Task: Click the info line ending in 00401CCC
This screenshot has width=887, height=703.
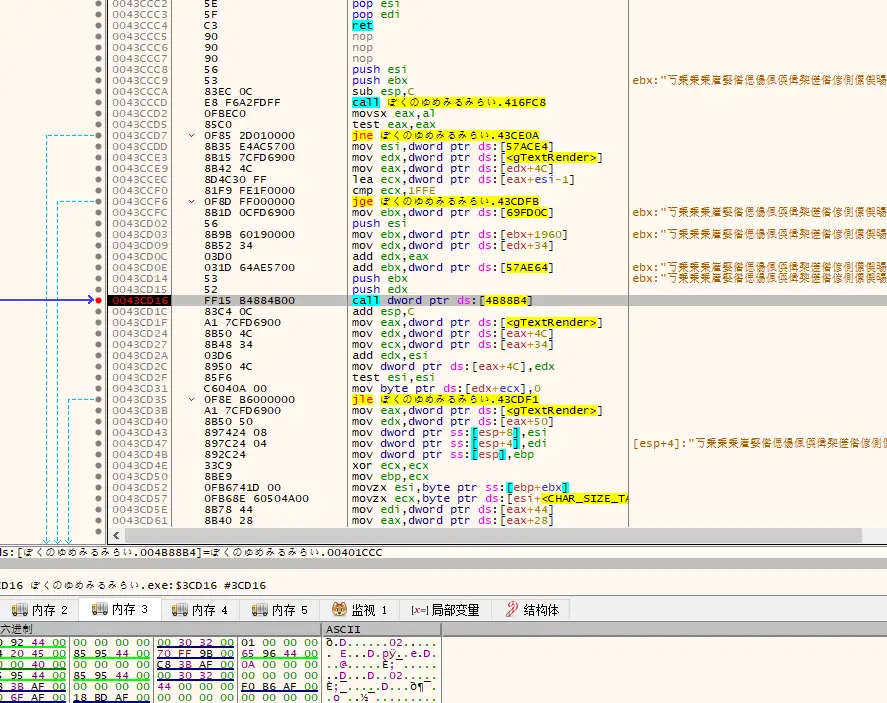Action: [x=191, y=553]
